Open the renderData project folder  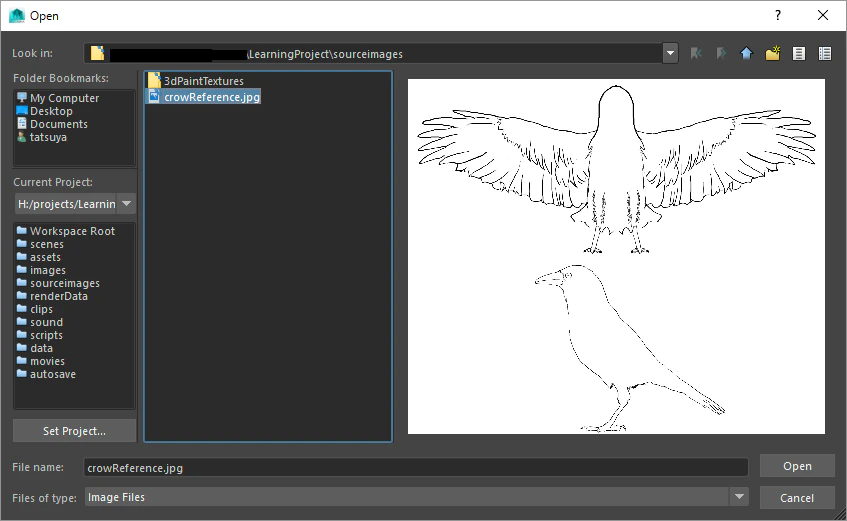coord(52,296)
